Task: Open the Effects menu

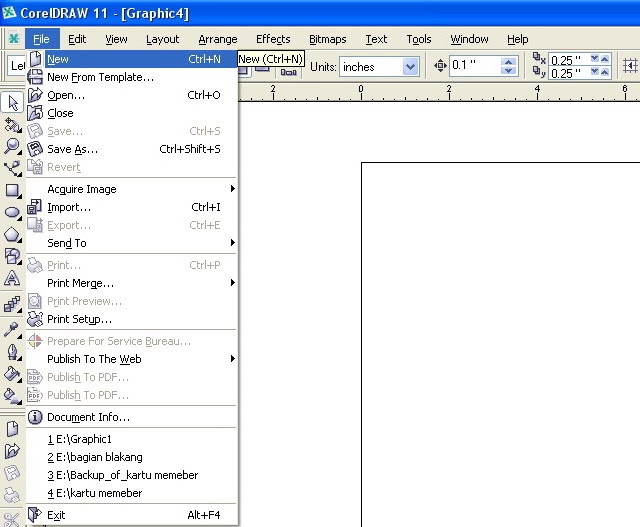Action: pyautogui.click(x=273, y=39)
